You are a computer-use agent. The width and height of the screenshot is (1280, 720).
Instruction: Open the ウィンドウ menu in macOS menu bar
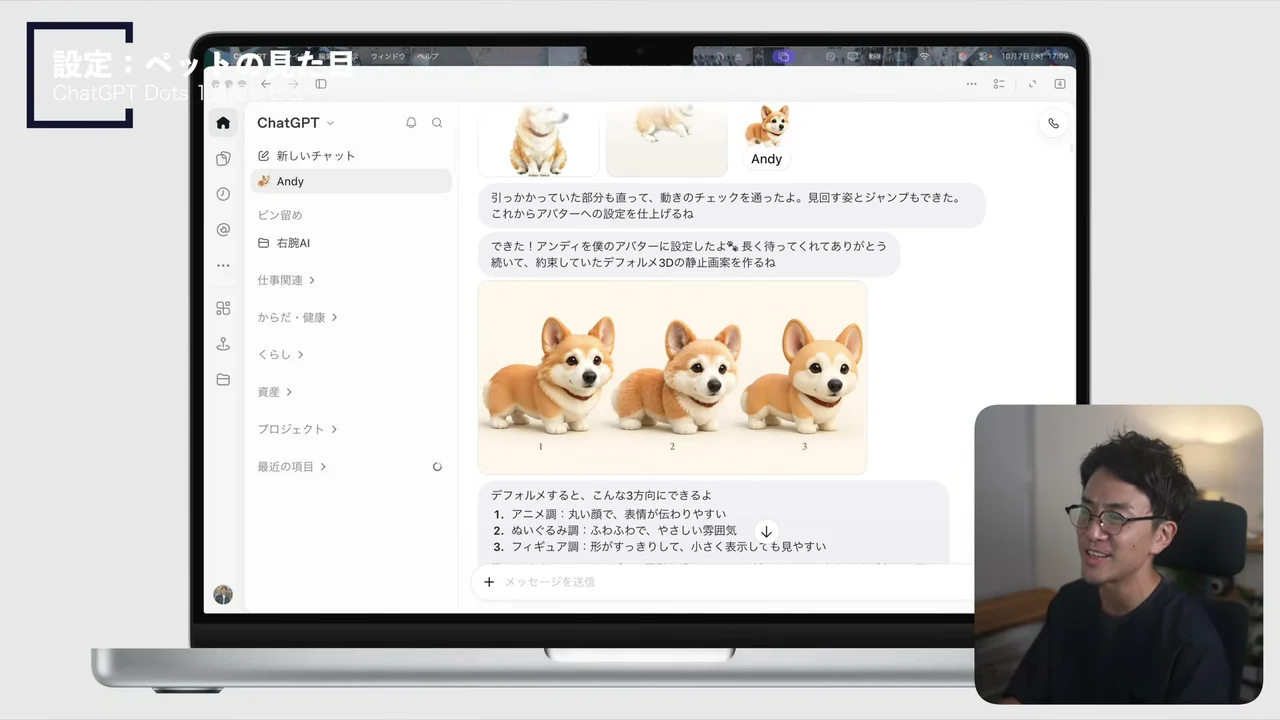(388, 57)
